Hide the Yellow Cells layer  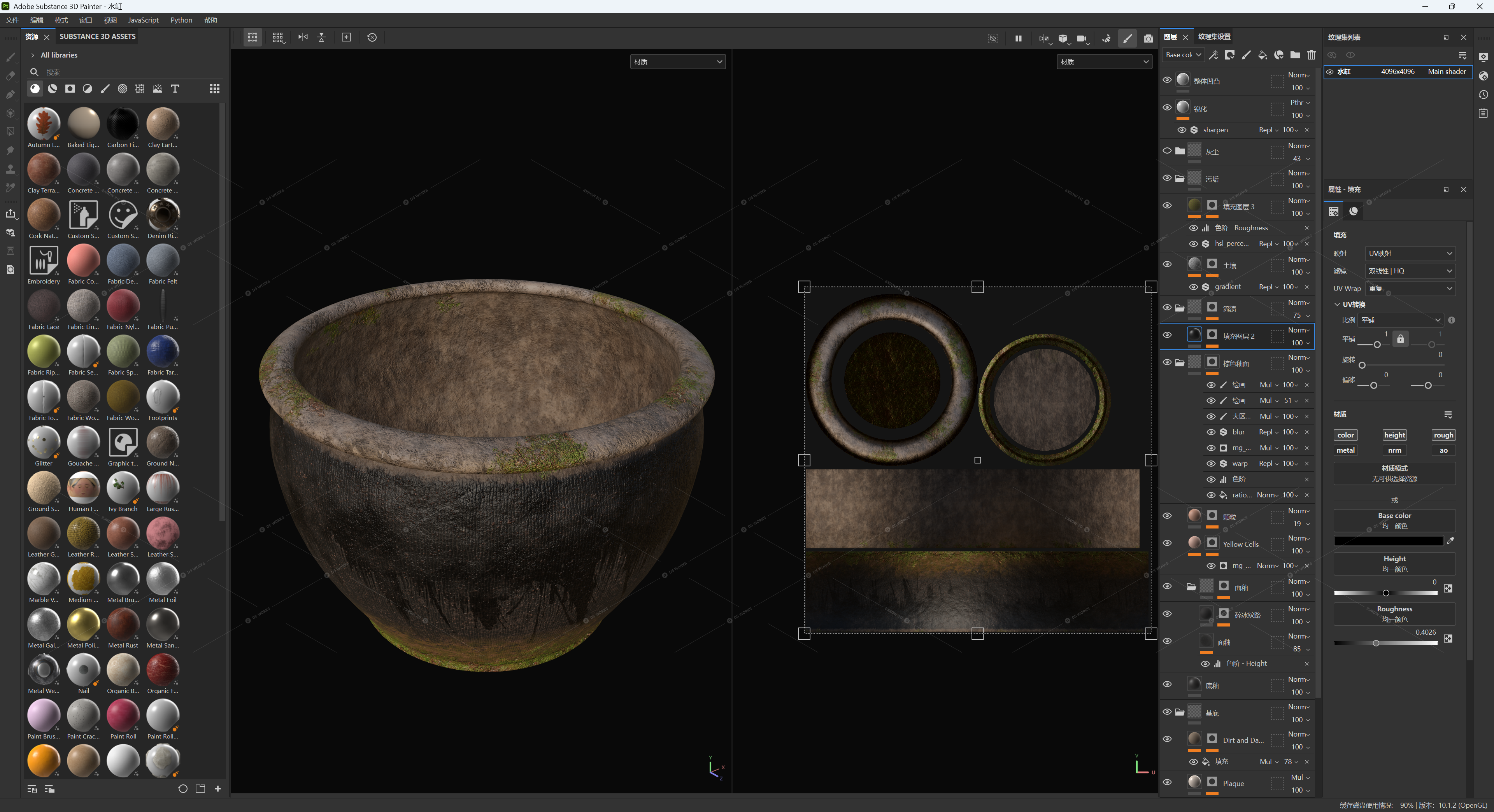[1167, 543]
